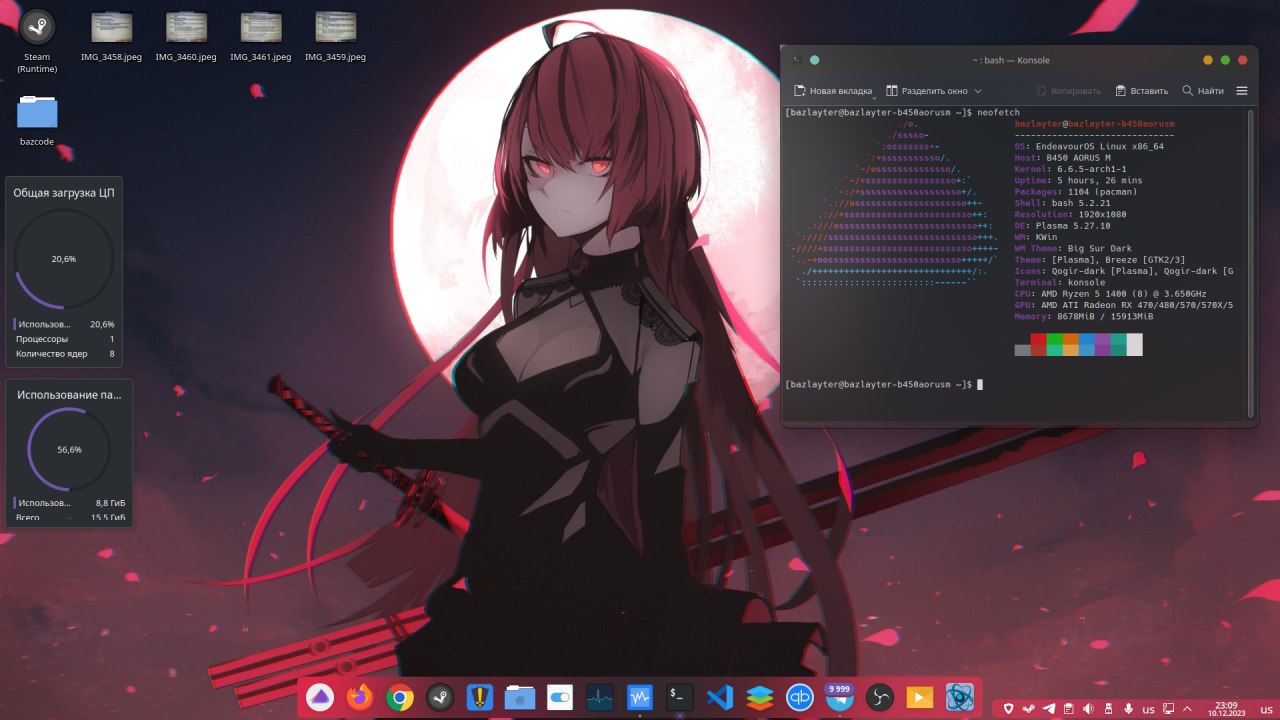Open the bazcode folder on desktop
The width and height of the screenshot is (1280, 720).
pos(37,120)
